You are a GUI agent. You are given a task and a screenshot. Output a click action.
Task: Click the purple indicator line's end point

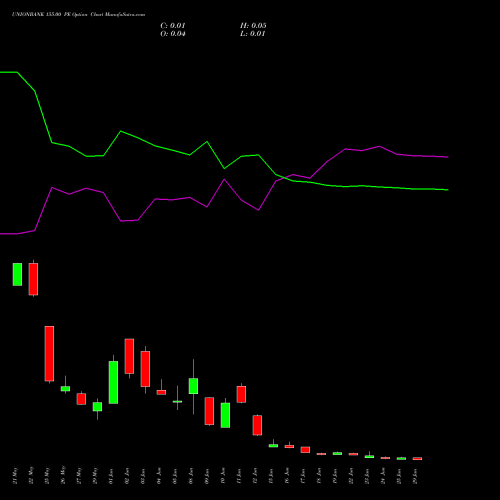(x=448, y=157)
